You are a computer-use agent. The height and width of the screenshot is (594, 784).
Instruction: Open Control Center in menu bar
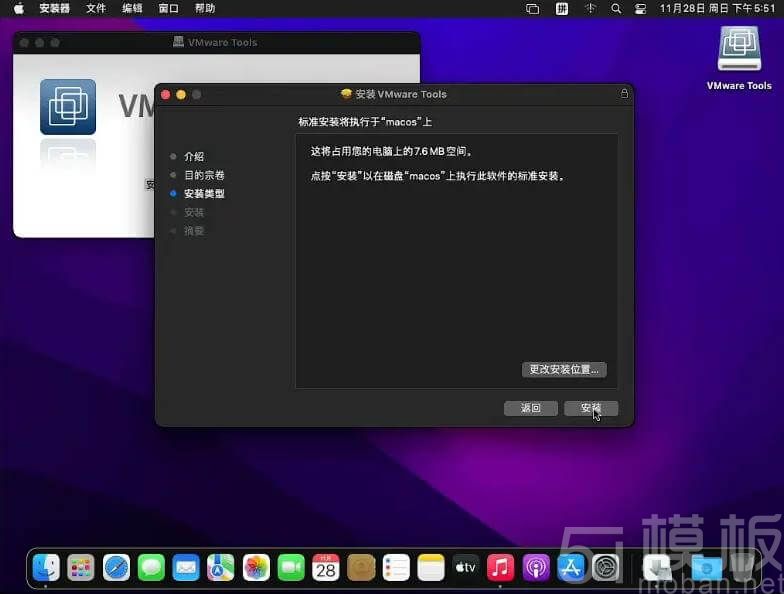tap(640, 8)
